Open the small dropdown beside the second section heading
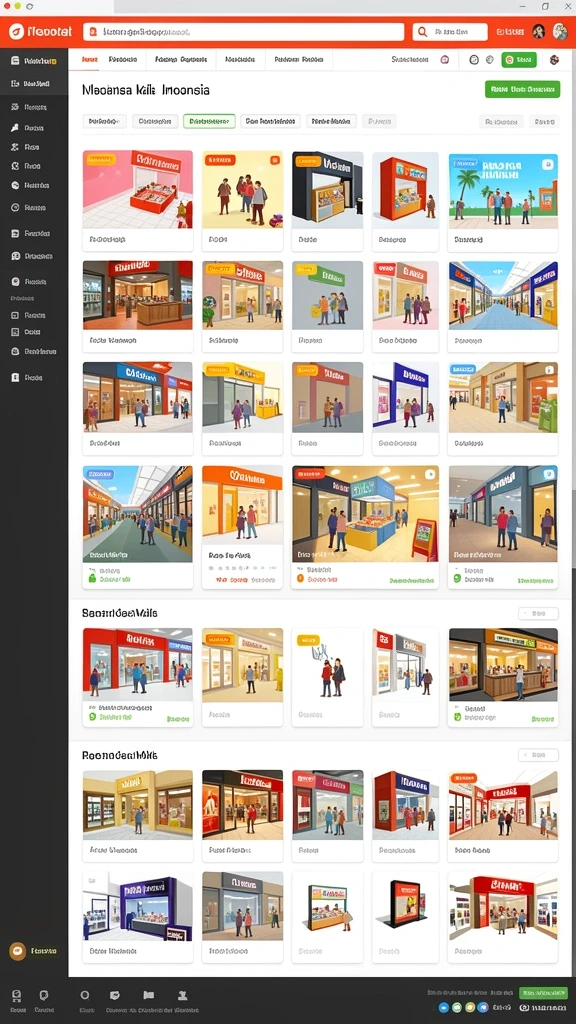 (x=538, y=613)
